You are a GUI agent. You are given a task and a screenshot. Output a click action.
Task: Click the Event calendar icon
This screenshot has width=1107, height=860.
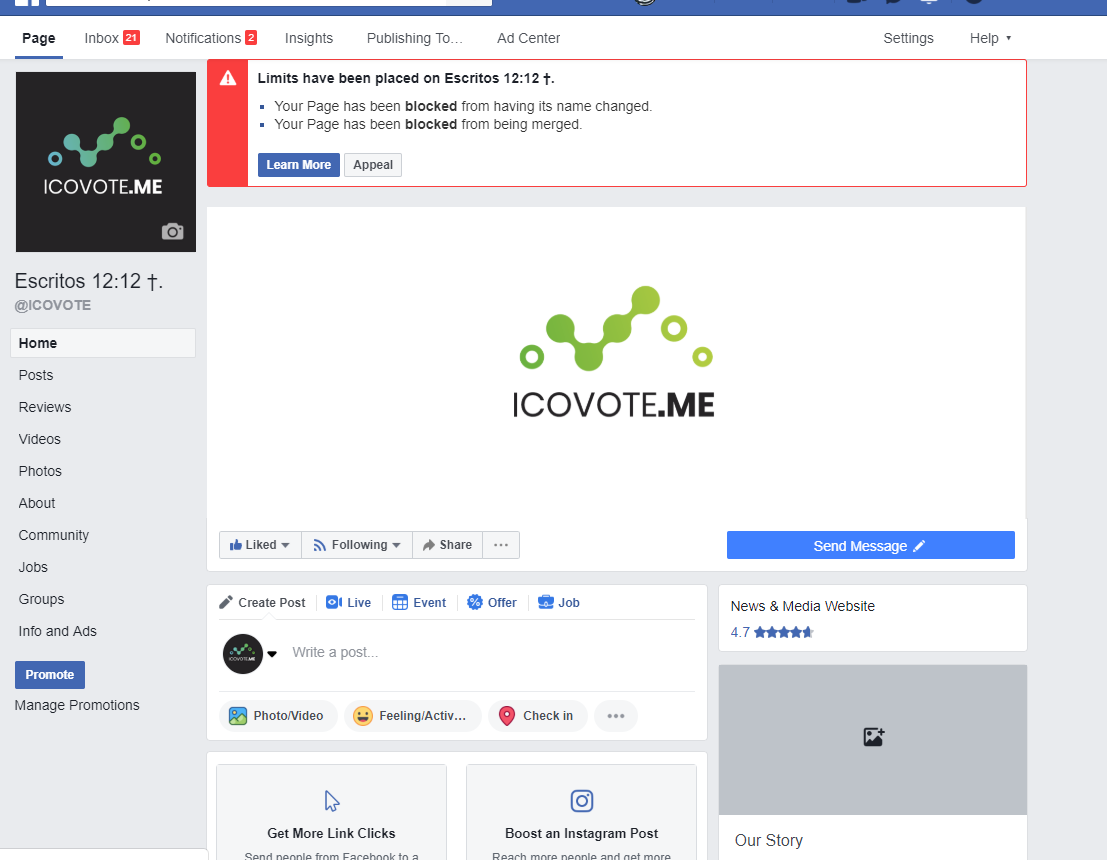(400, 602)
